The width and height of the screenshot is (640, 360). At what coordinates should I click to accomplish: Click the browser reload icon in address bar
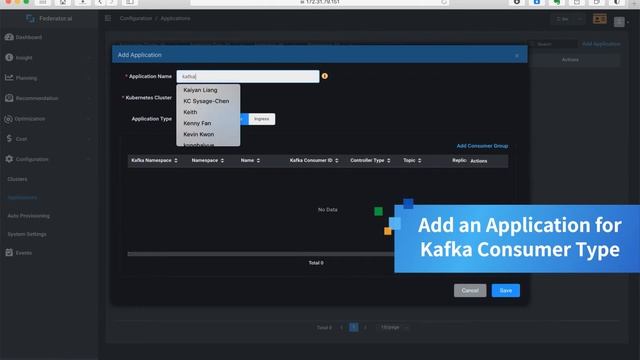click(x=444, y=2)
